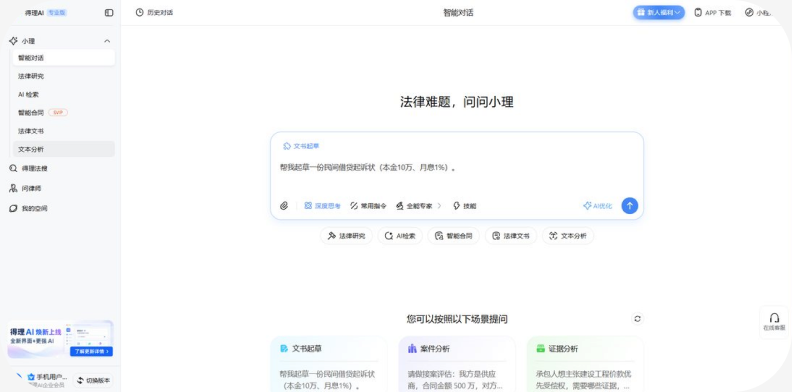The height and width of the screenshot is (392, 792).
Task: Click the 帮我起草 prompt text in 文书起草 card
Action: 327,380
